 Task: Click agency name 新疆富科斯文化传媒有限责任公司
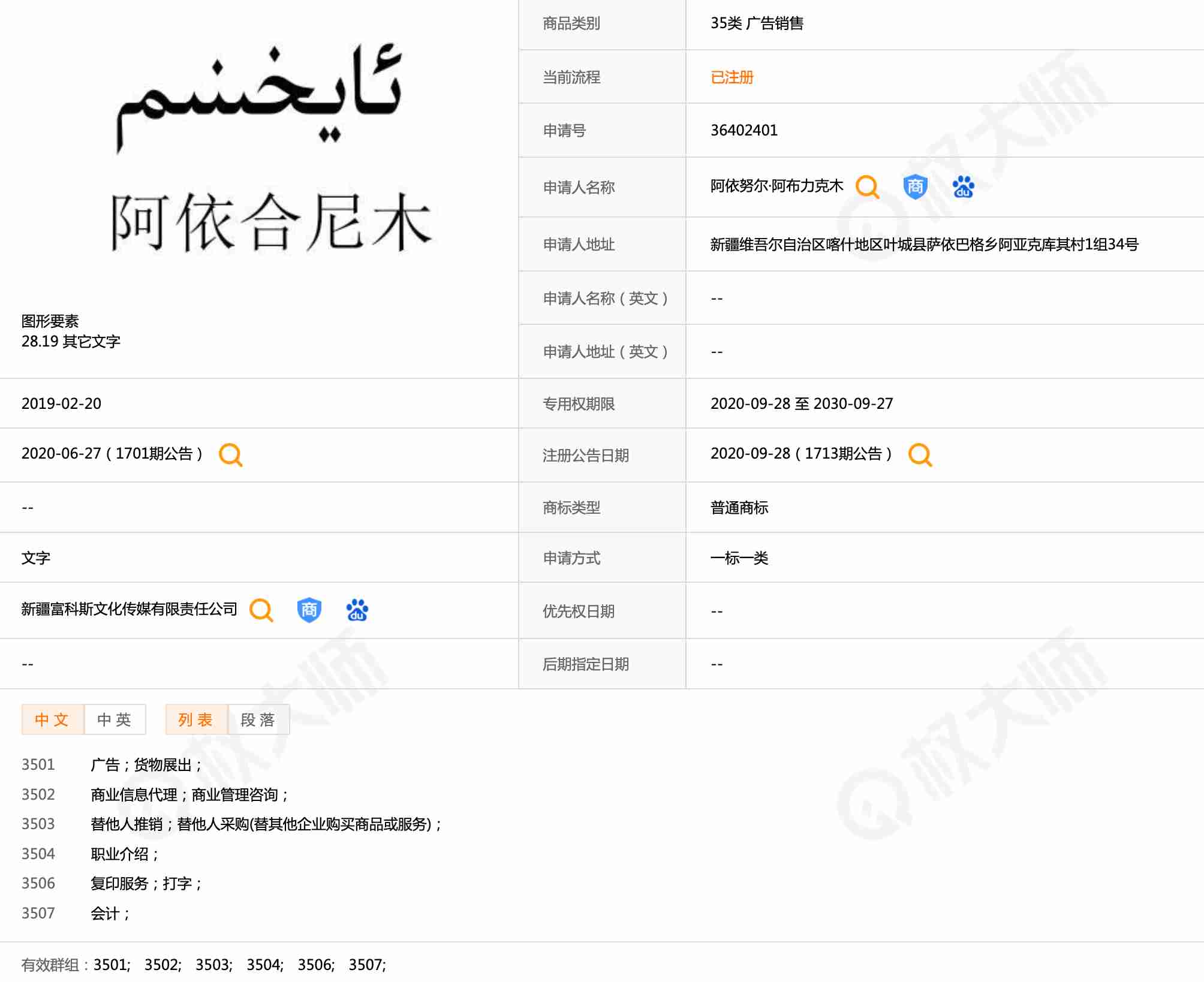[129, 610]
